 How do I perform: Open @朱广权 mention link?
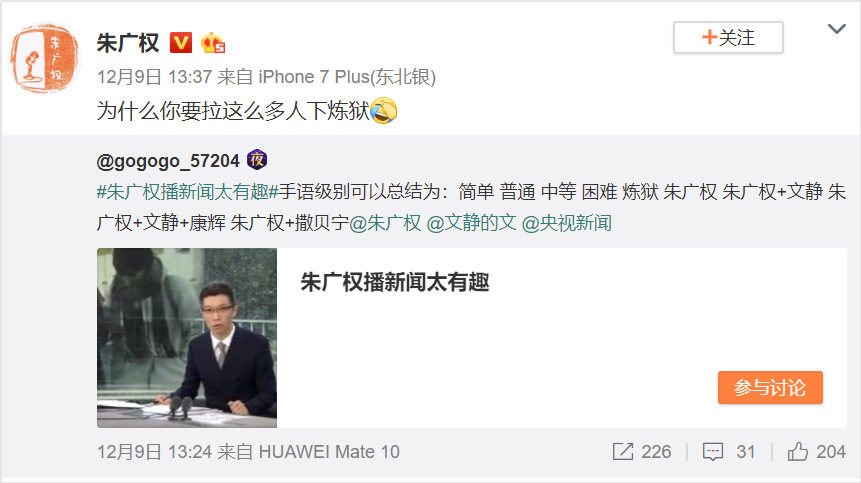pyautogui.click(x=385, y=223)
